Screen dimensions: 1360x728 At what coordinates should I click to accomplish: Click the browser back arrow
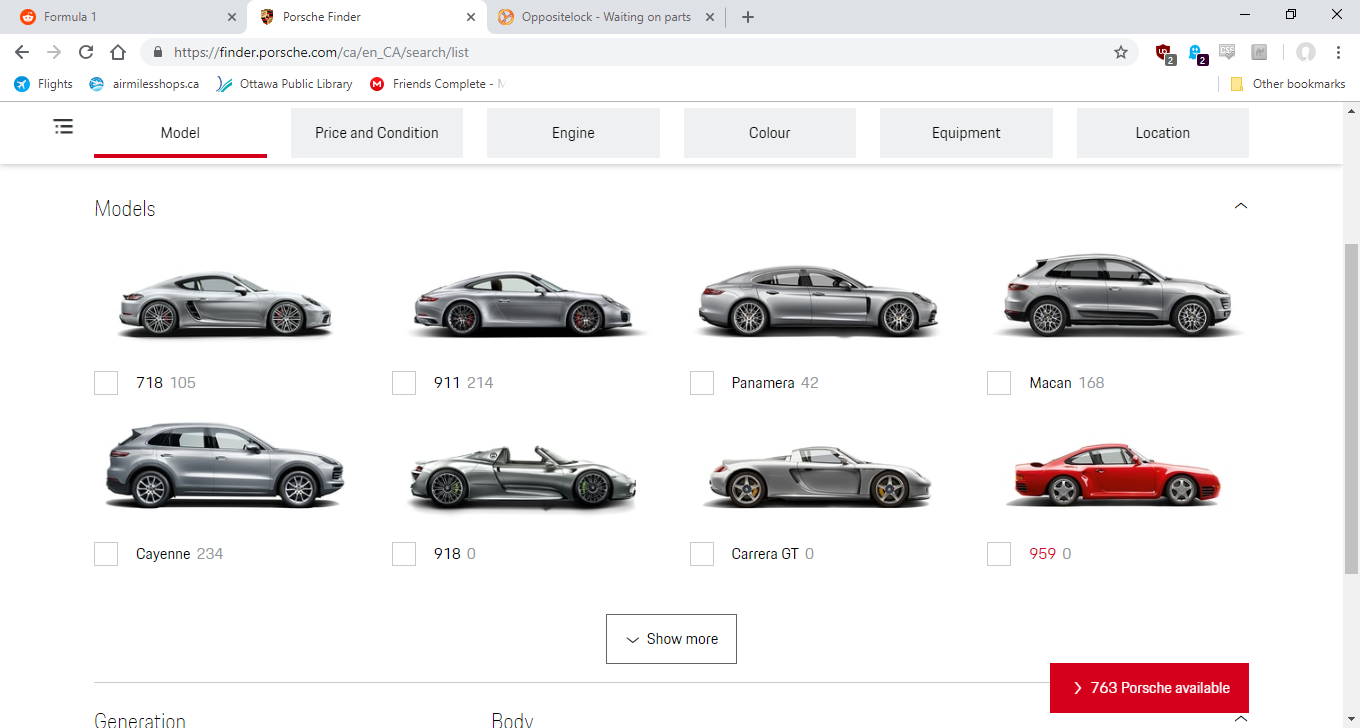coord(22,52)
